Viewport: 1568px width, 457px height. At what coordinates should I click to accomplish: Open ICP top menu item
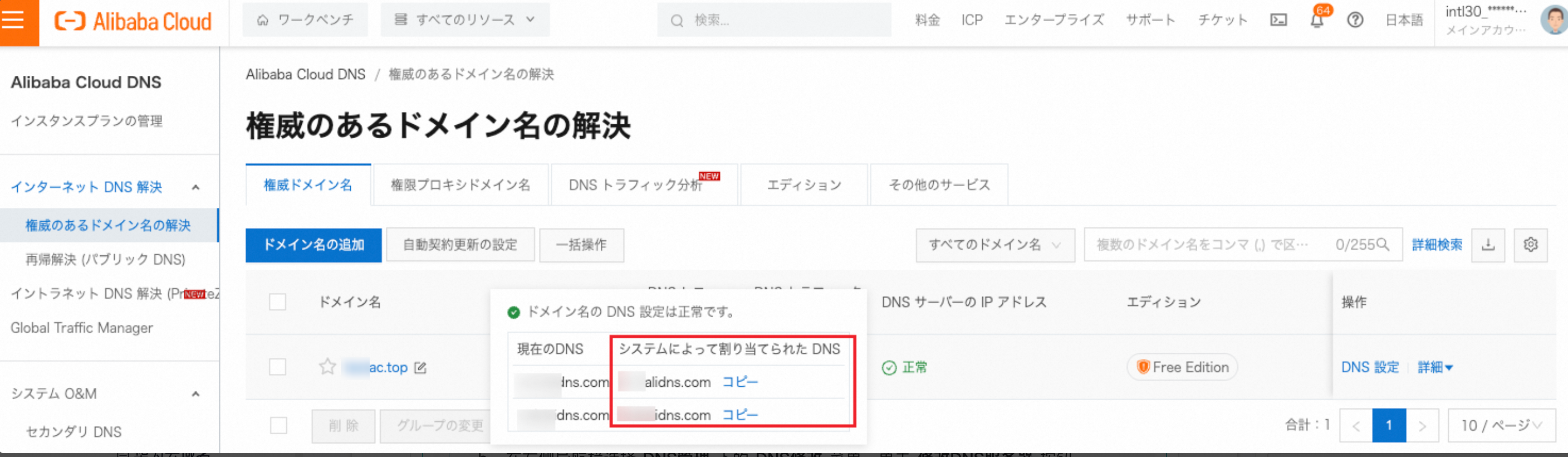972,20
